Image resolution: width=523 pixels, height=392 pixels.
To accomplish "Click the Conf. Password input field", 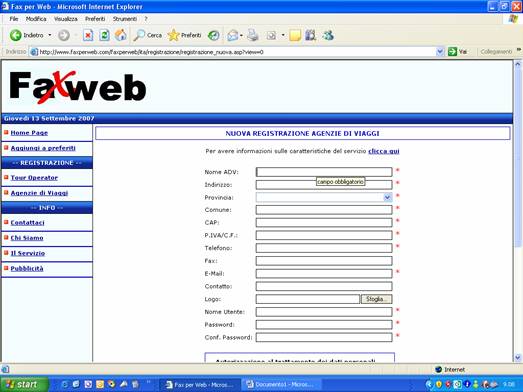I will point(324,337).
